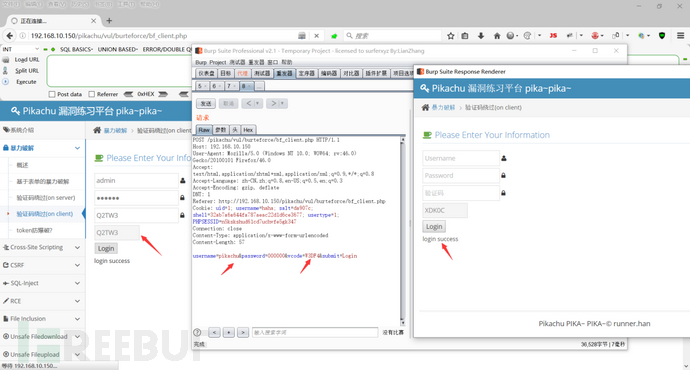
Task: Click the Login button on Pikachu page
Action: click(106, 248)
